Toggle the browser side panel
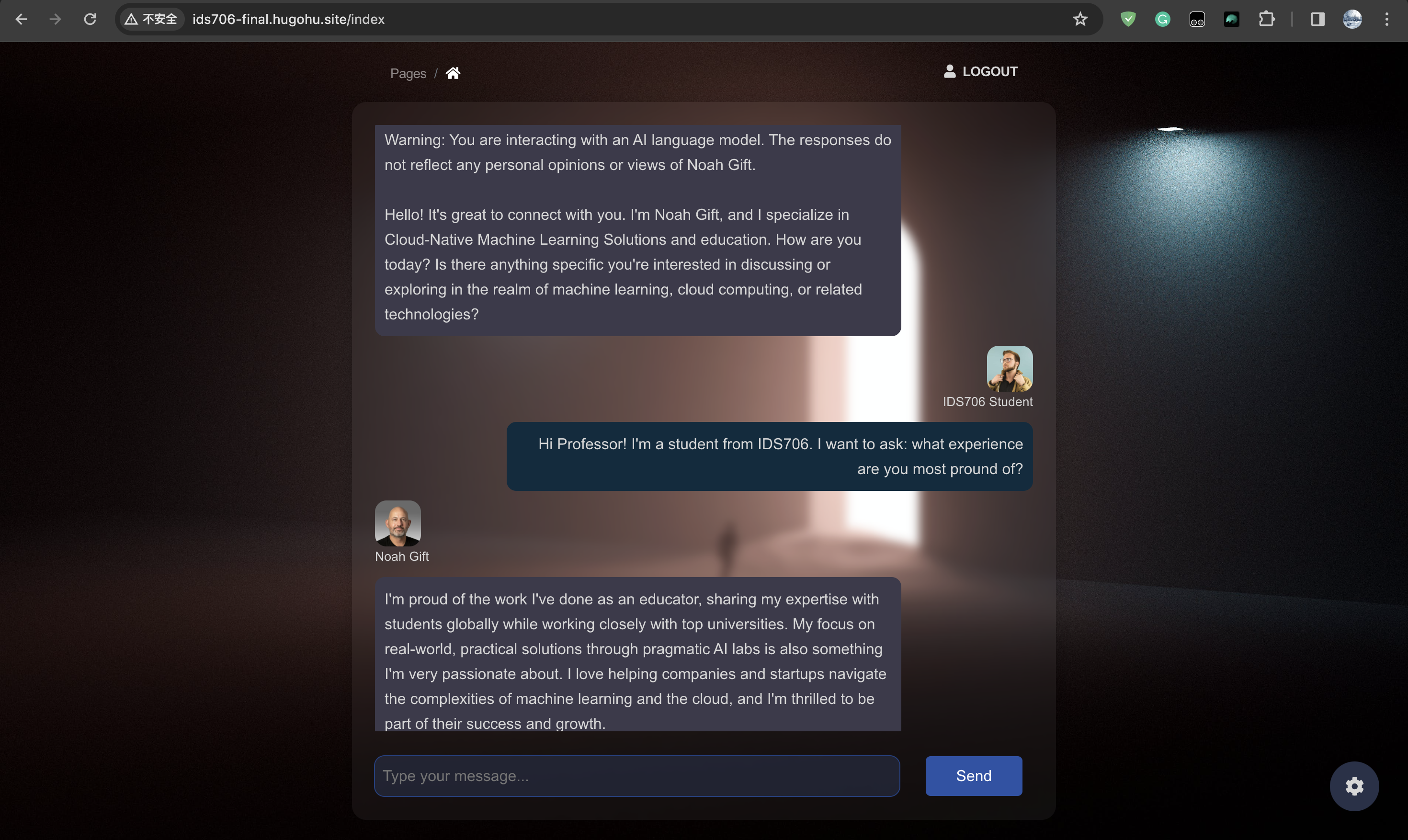The image size is (1408, 840). [x=1317, y=19]
